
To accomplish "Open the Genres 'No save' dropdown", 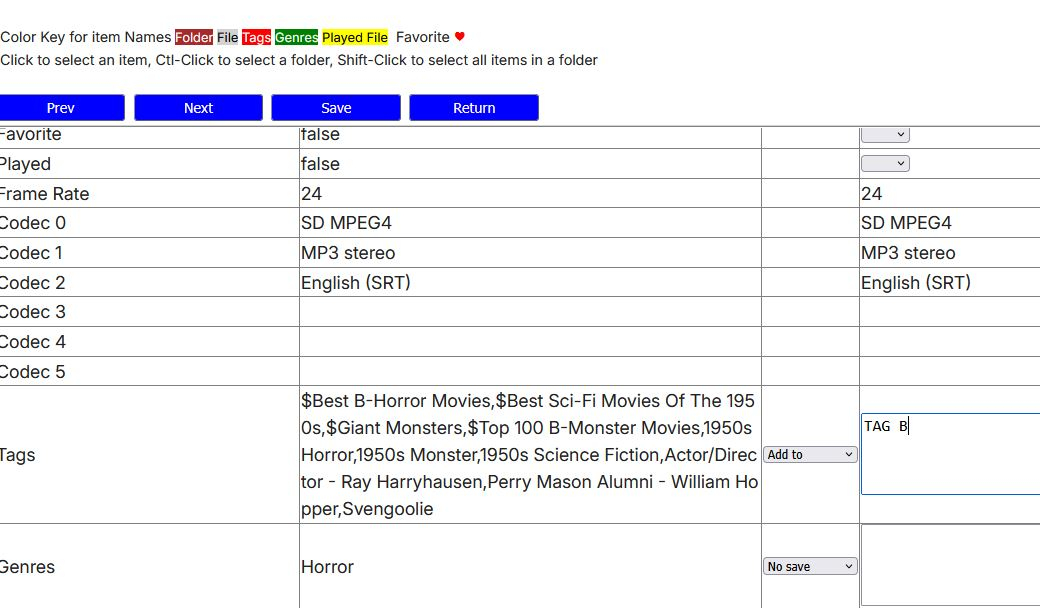I will (x=810, y=566).
